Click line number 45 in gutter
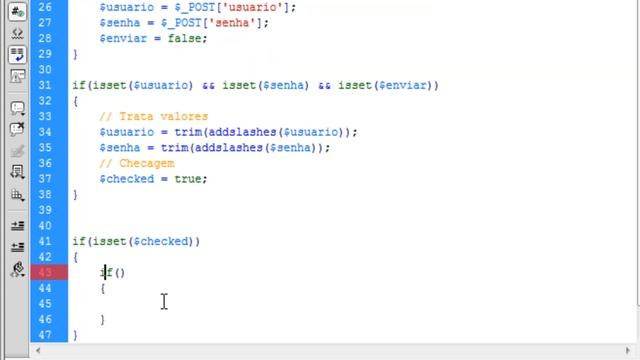The width and height of the screenshot is (640, 360). [45, 304]
